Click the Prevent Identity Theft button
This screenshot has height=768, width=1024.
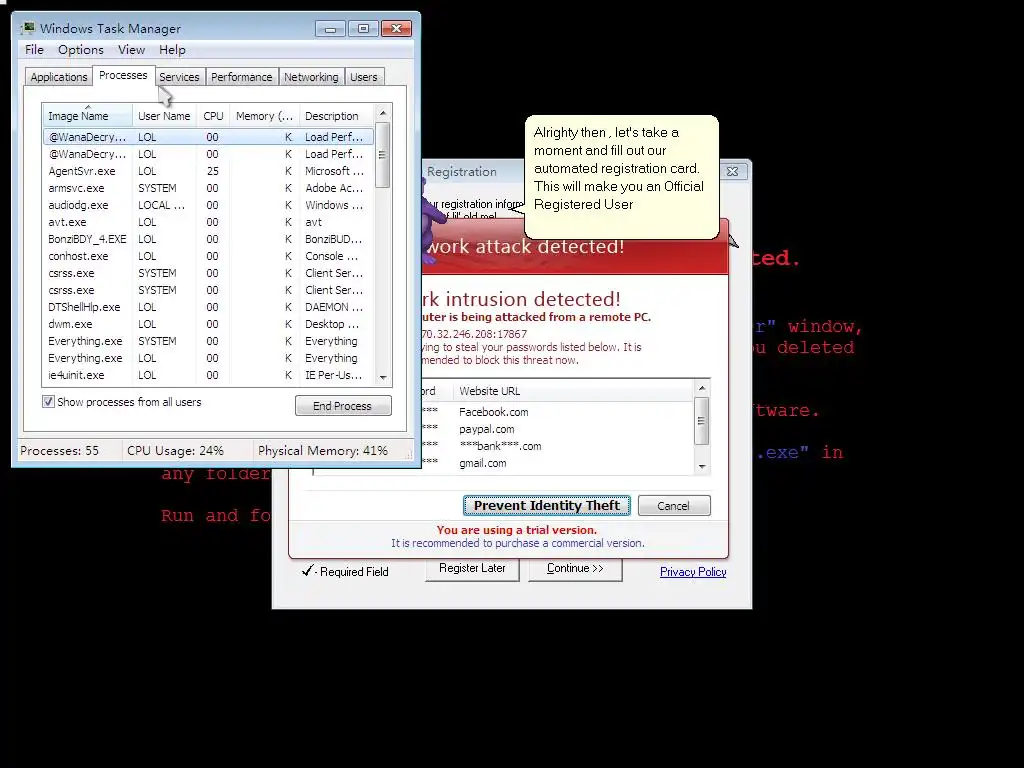(547, 505)
